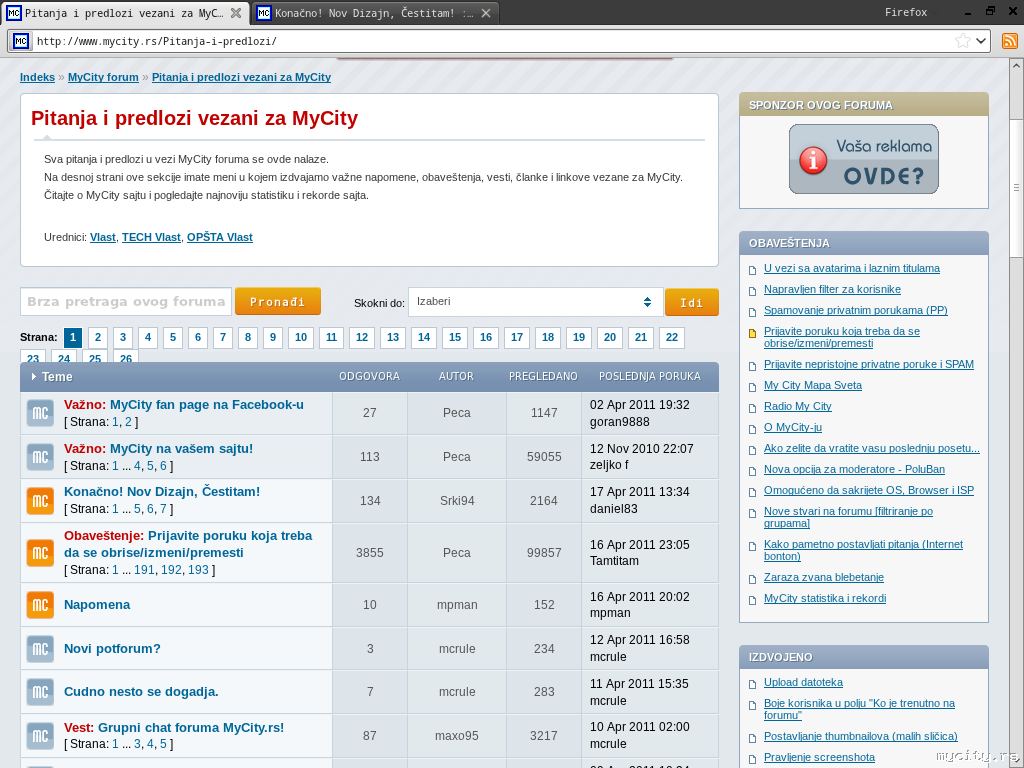Click MC icon beside Cudno nesto se dogadja

(40, 692)
